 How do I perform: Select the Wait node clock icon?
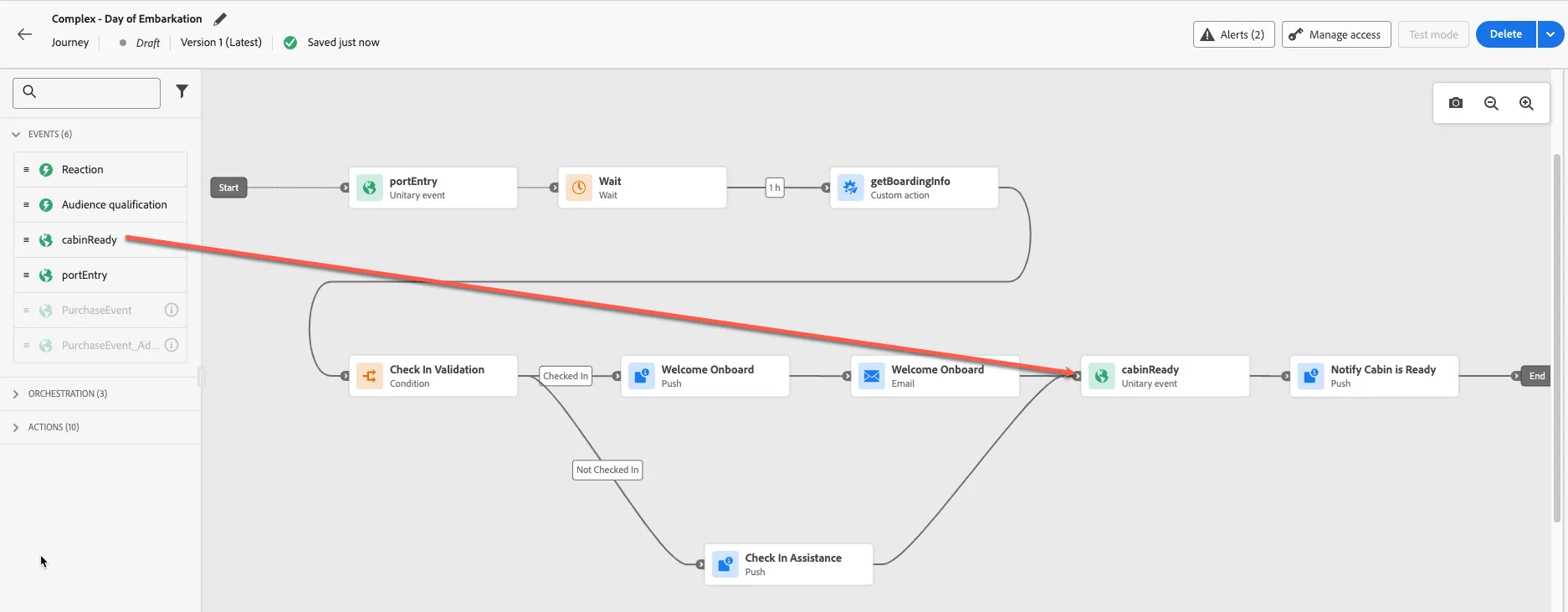tap(578, 188)
